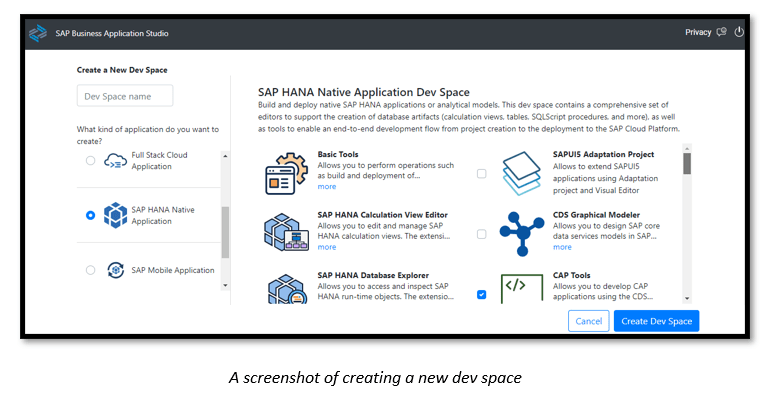Click the extensions list scrollbar thumb
Viewport: 769px width, 400px height.
pos(687,164)
